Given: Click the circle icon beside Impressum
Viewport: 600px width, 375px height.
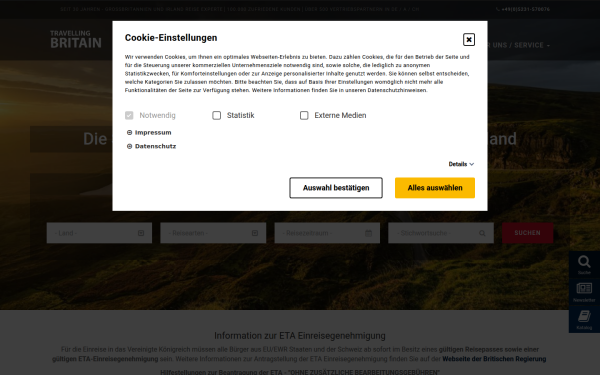Looking at the screenshot, I should pos(129,132).
